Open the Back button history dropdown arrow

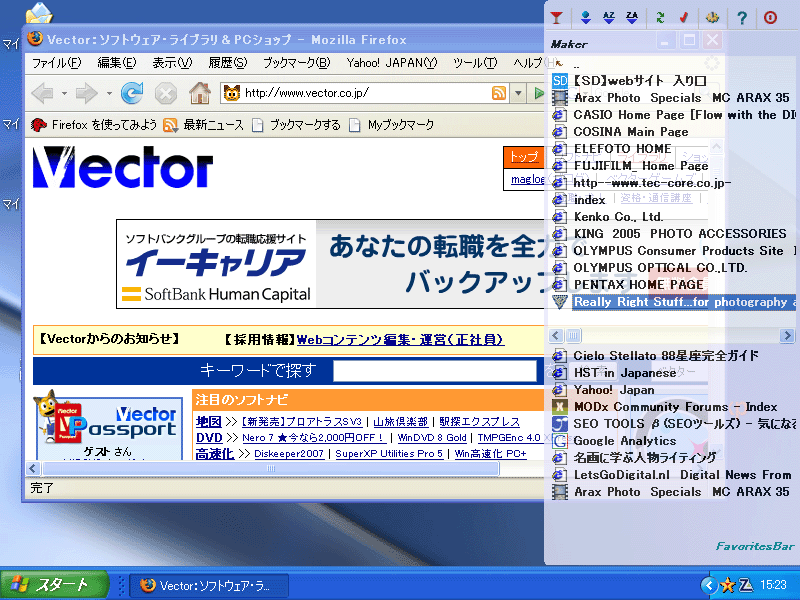tap(64, 93)
